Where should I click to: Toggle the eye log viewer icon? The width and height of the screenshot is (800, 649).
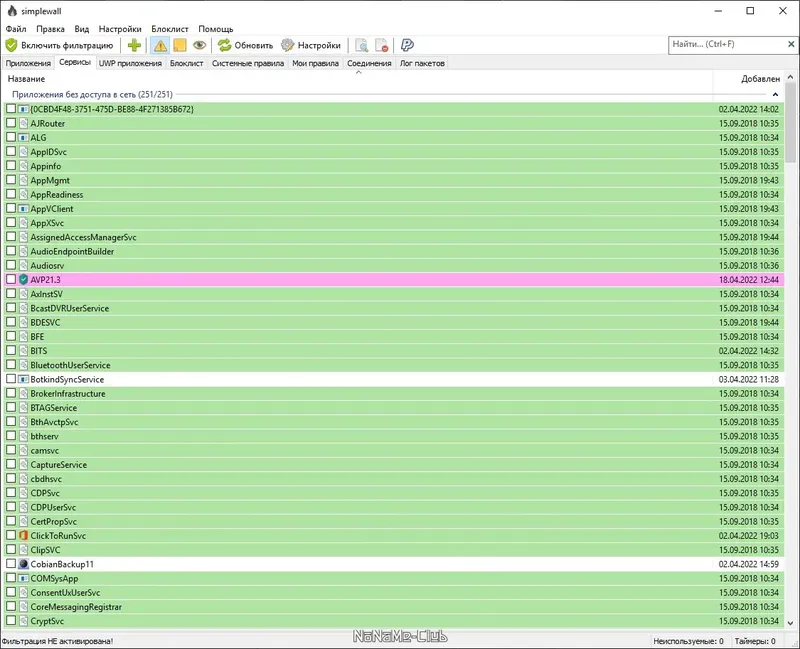point(199,45)
